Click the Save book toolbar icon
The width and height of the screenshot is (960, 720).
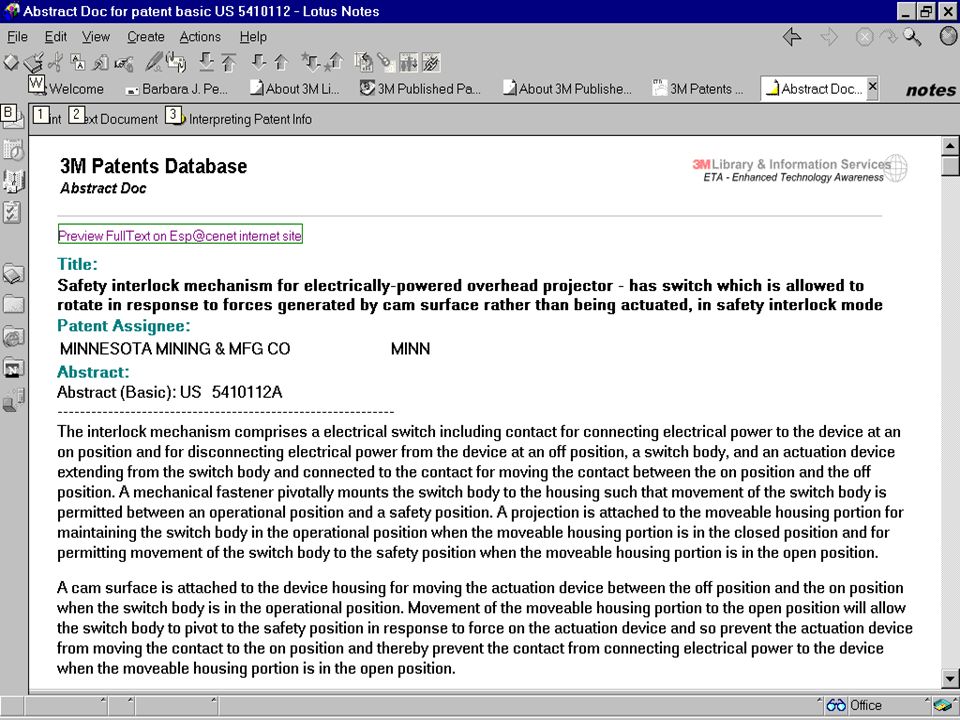[x=34, y=62]
